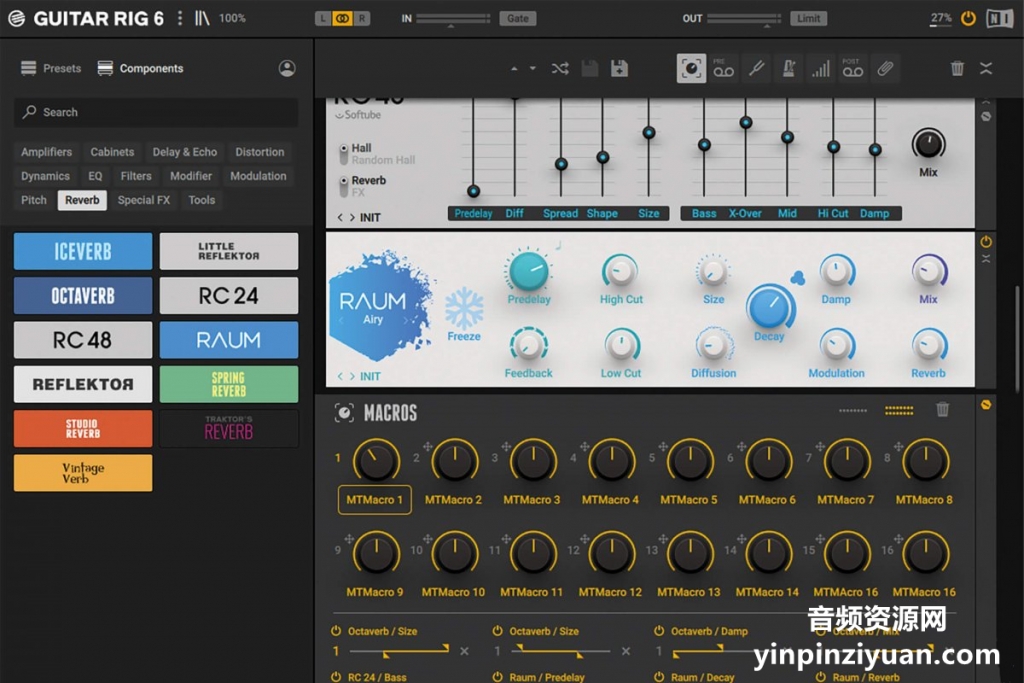Click the Freeze snowflake icon in Raum
1024x683 pixels.
(464, 309)
